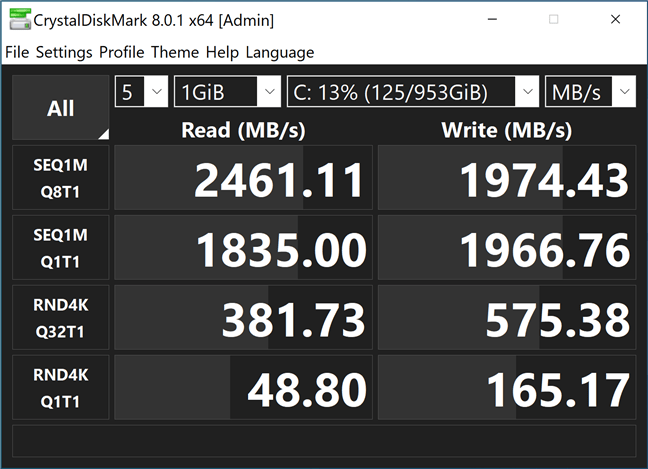Open the Language menu
The width and height of the screenshot is (648, 469).
(280, 52)
